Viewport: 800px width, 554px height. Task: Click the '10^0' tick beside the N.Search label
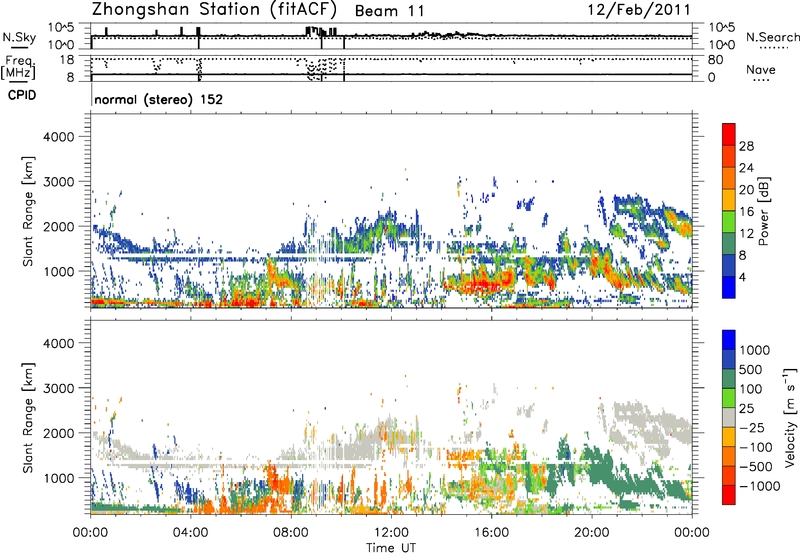(721, 45)
